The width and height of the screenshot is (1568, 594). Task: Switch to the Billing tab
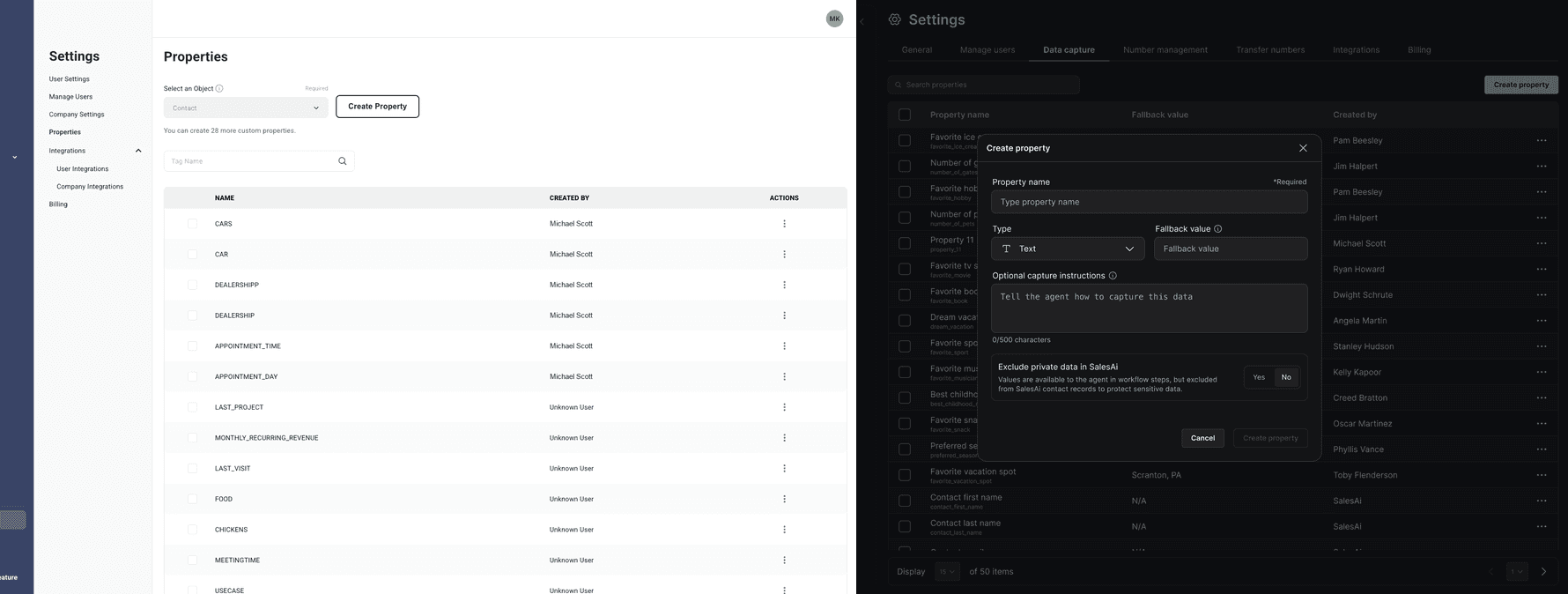(x=1419, y=50)
